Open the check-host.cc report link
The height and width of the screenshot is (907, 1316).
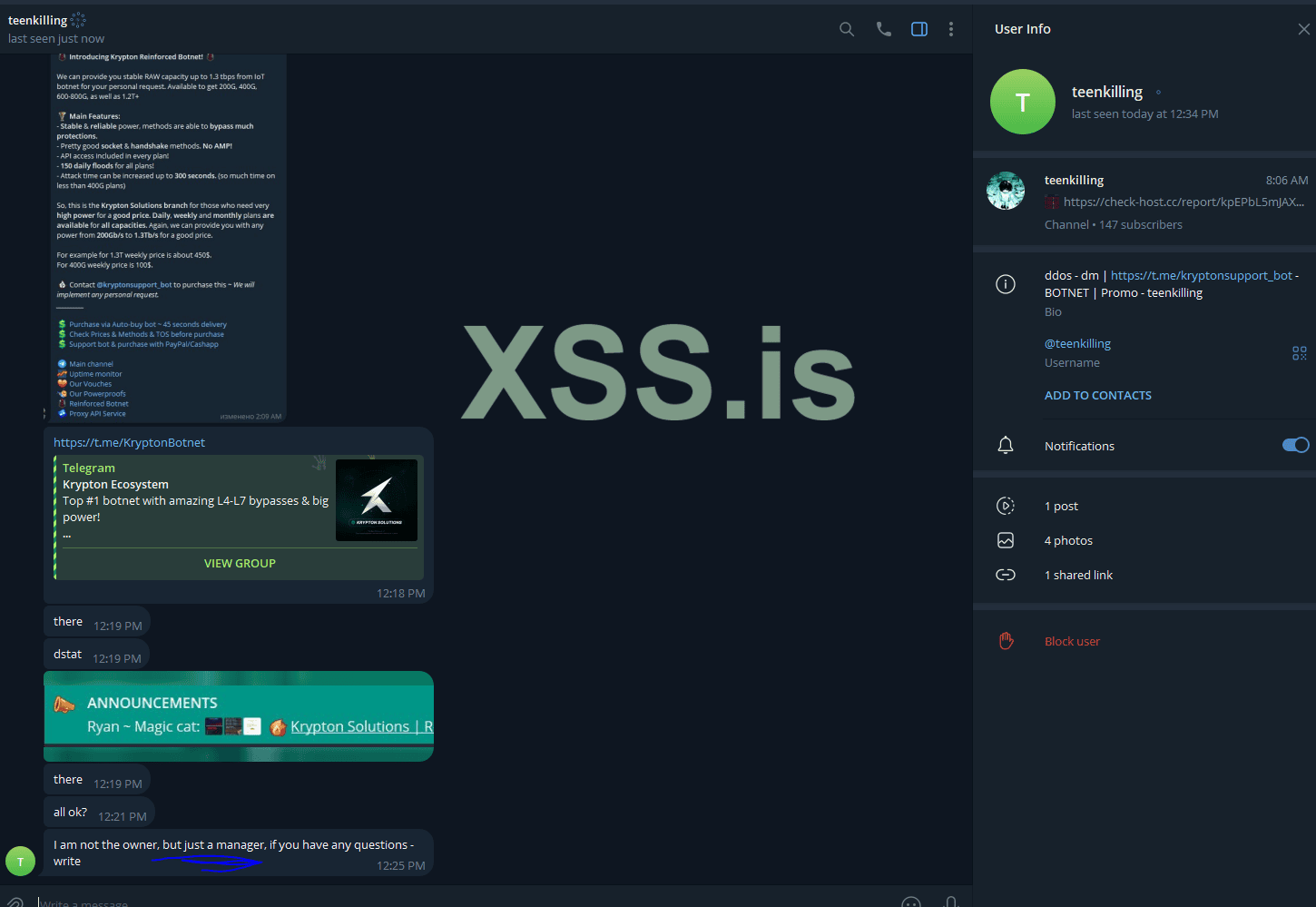click(x=1183, y=202)
